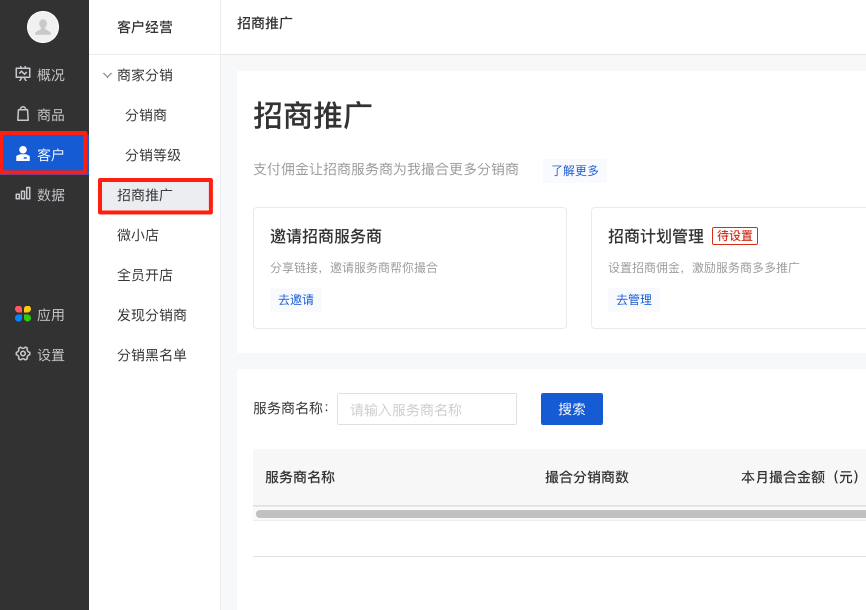This screenshot has width=866, height=610.
Task: Open 全员开店 in the sidebar
Action: tap(145, 275)
